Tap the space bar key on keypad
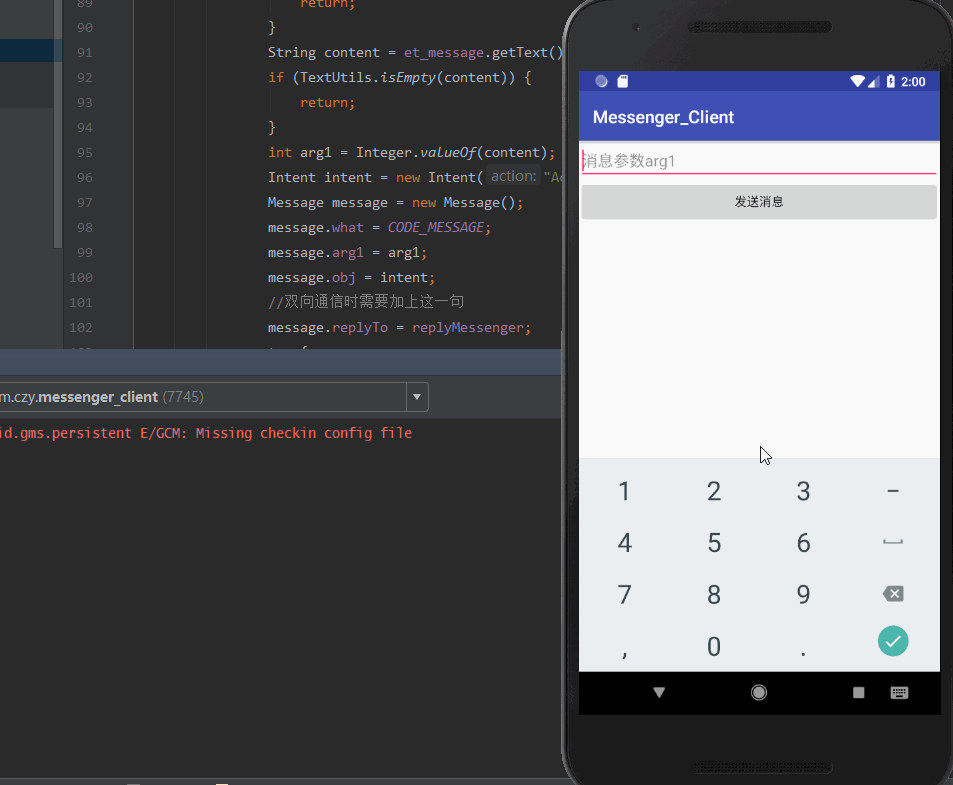The width and height of the screenshot is (953, 785). (893, 543)
